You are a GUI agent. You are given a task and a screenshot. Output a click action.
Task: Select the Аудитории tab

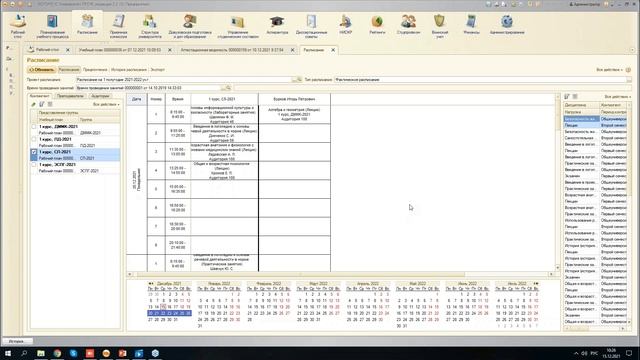[100, 96]
